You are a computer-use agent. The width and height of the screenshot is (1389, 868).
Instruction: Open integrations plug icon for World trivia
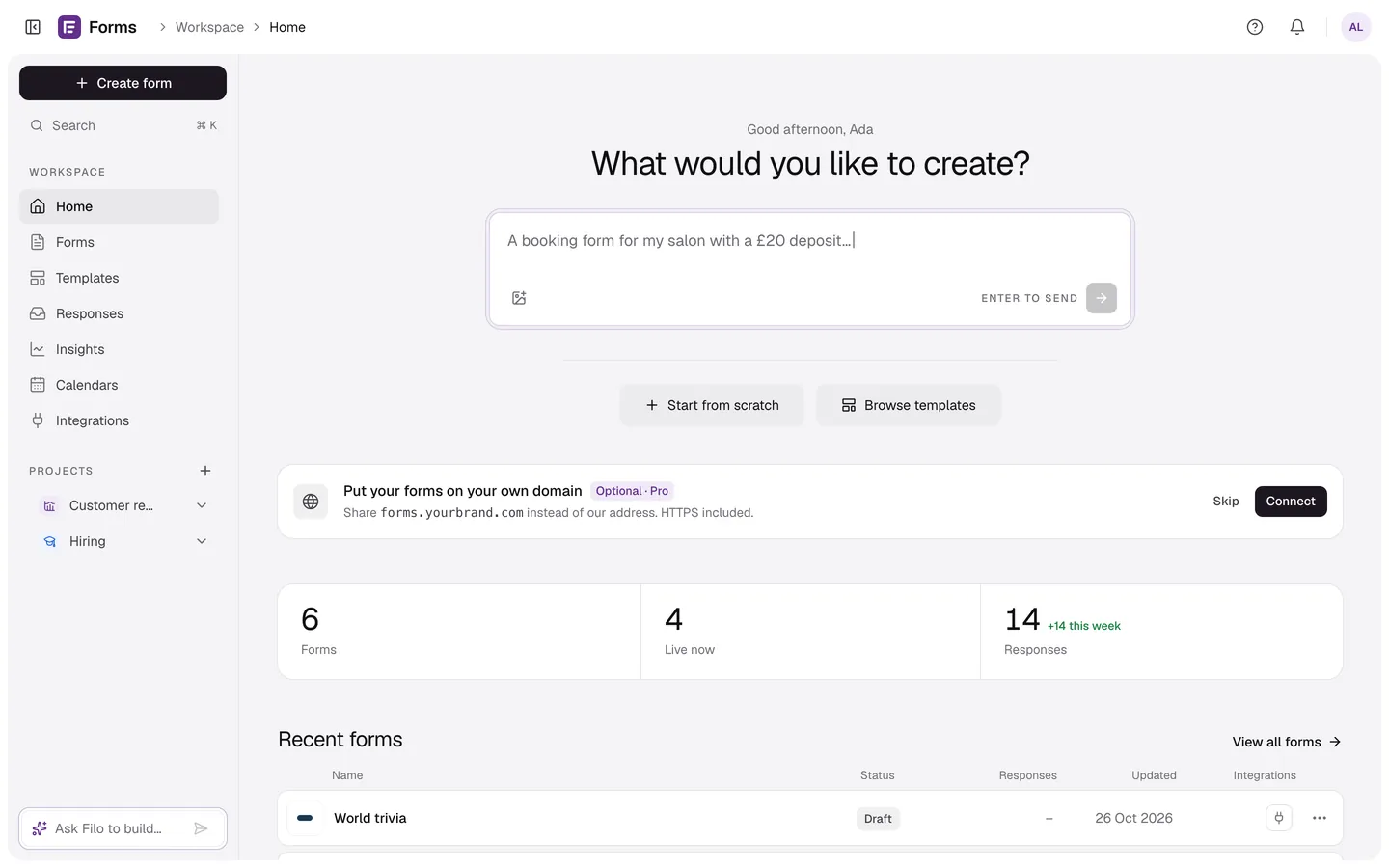click(1279, 818)
